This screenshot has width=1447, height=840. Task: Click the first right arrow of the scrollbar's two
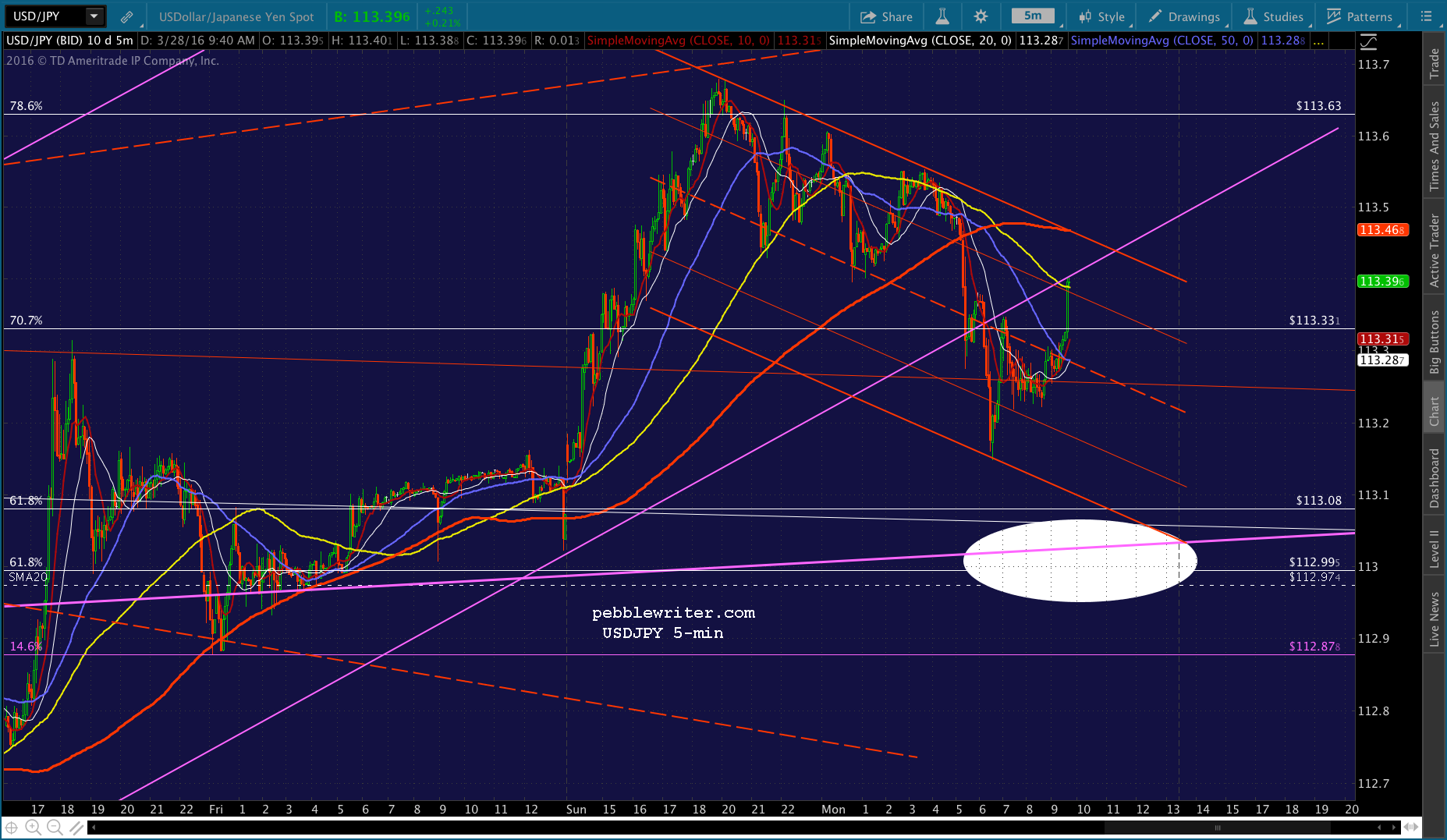1379,828
